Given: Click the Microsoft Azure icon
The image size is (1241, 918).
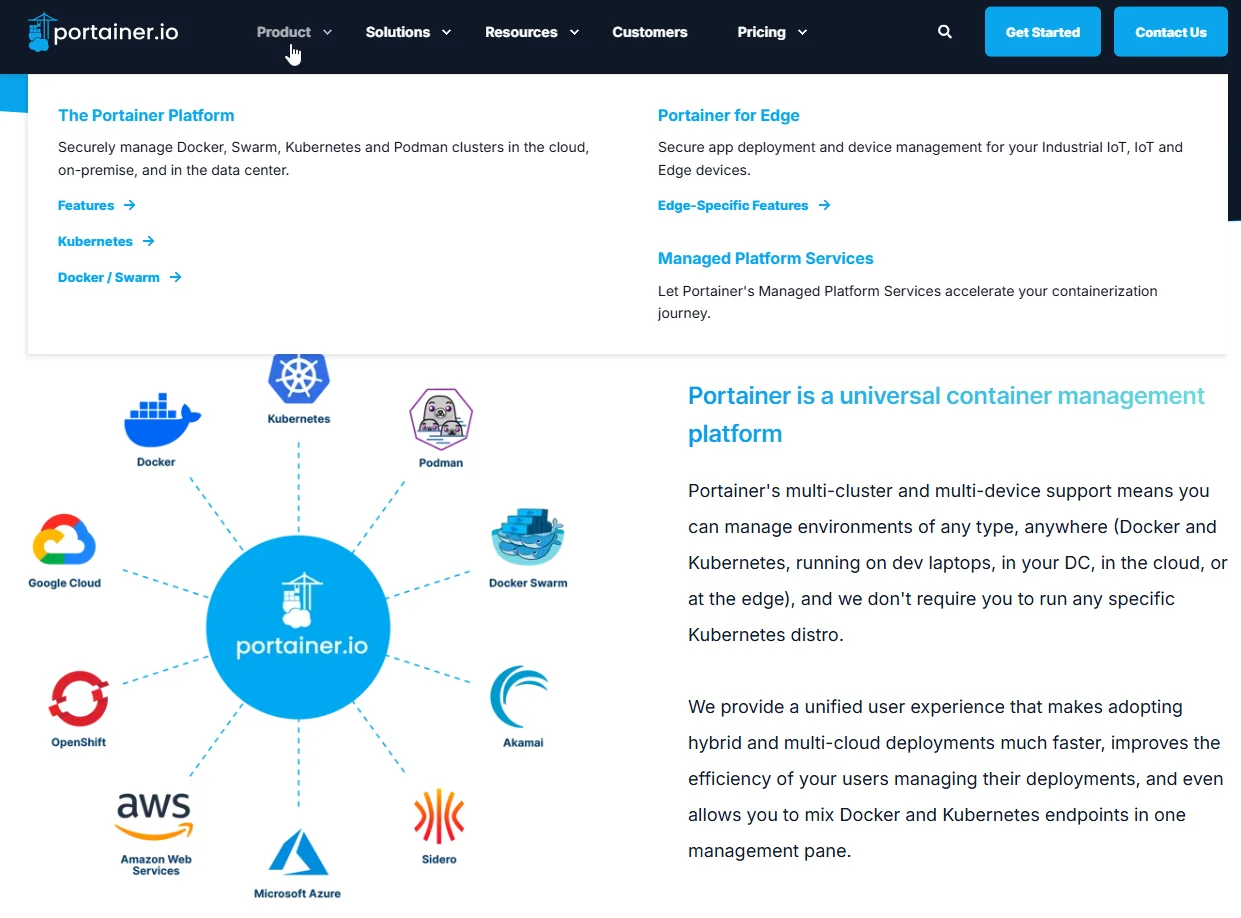Looking at the screenshot, I should coord(298,853).
